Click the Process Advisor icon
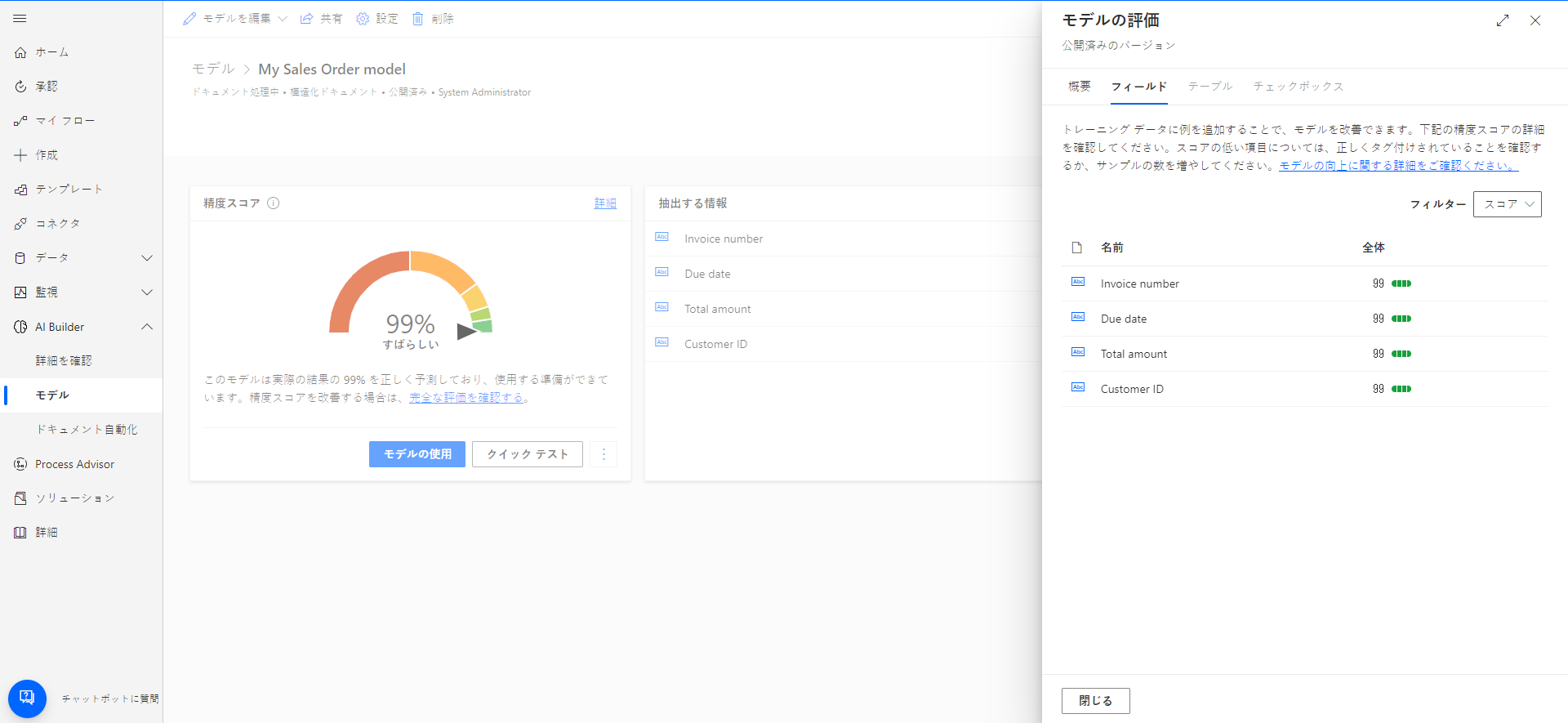 tap(20, 464)
